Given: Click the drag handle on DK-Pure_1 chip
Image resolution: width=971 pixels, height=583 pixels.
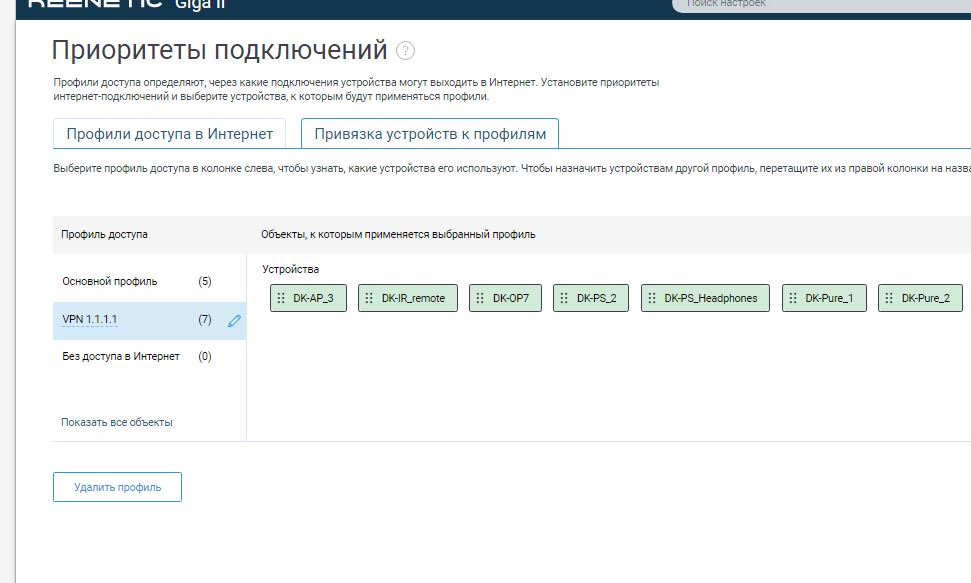Looking at the screenshot, I should pos(793,298).
